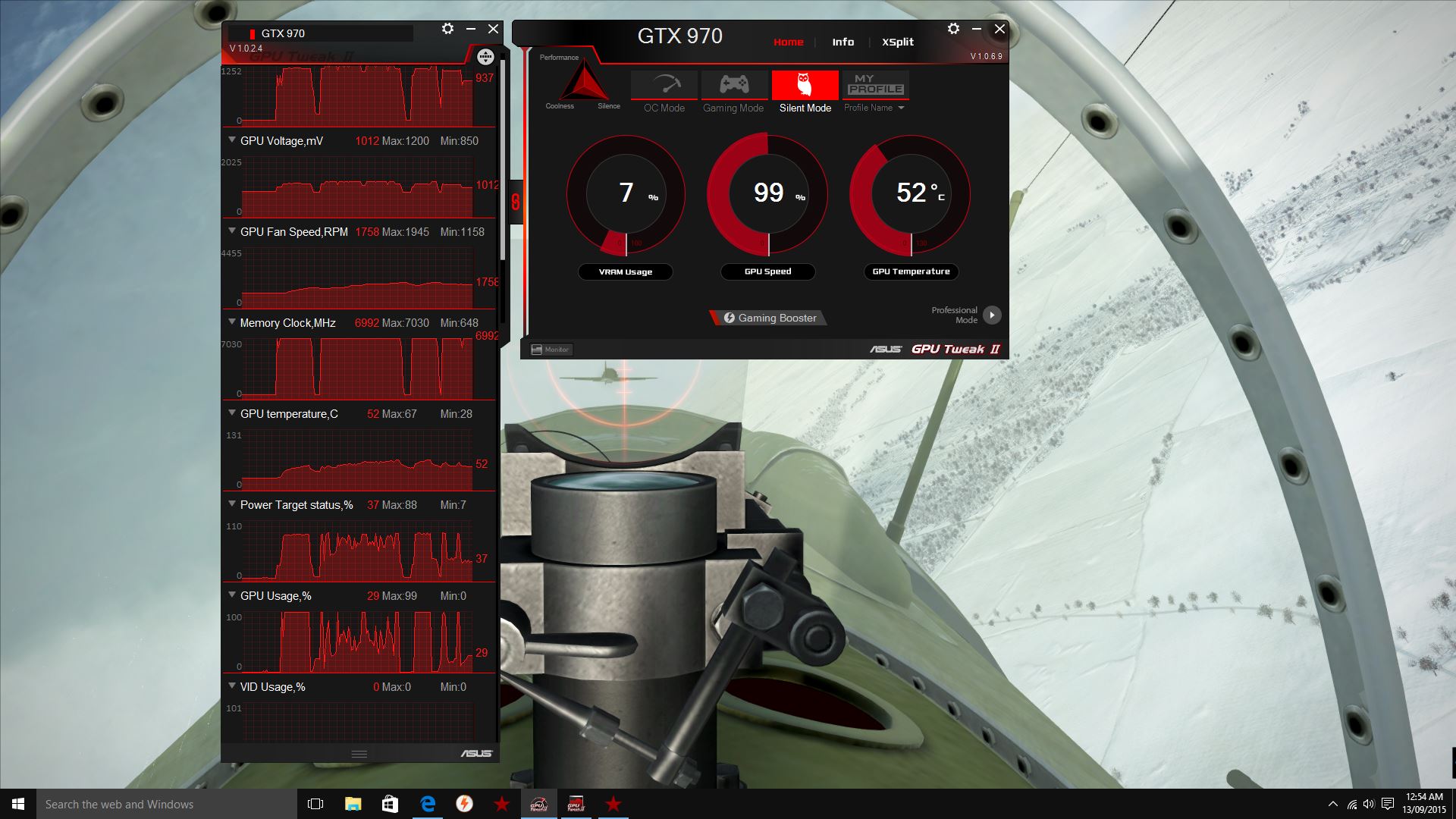
Task: Click the 'Max:1200' voltage value
Action: tap(405, 140)
